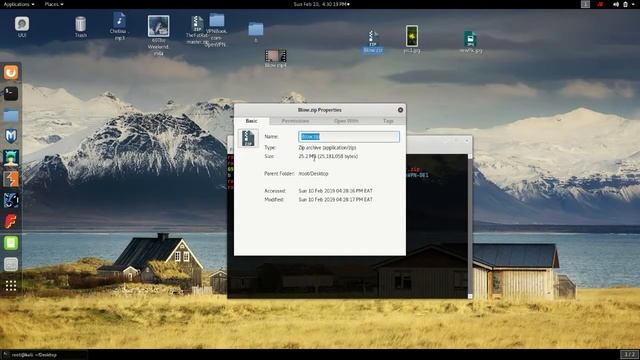This screenshot has width=640, height=360.
Task: Select the Blow.mp4 video file icon
Action: pos(276,59)
